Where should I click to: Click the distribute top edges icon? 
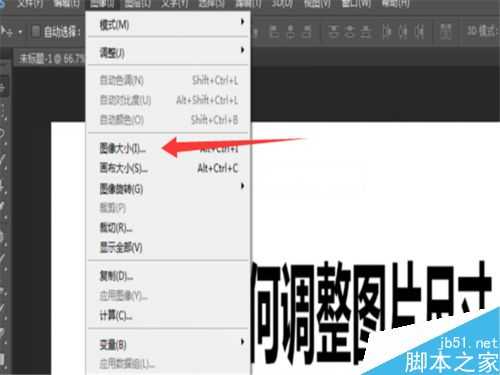click(333, 32)
